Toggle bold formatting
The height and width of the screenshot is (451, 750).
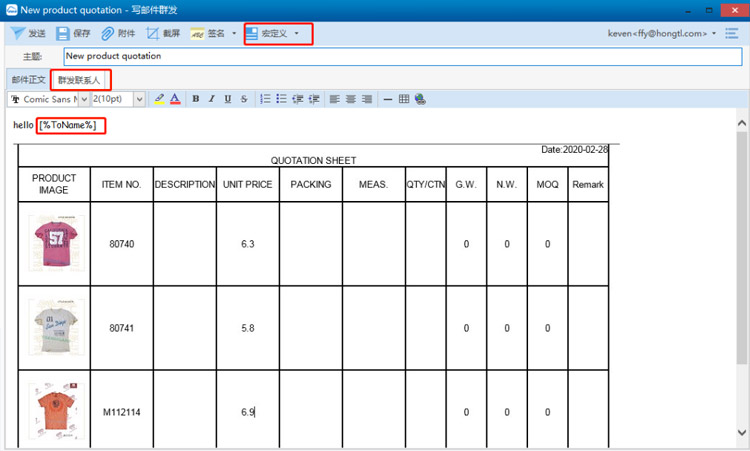coord(196,99)
